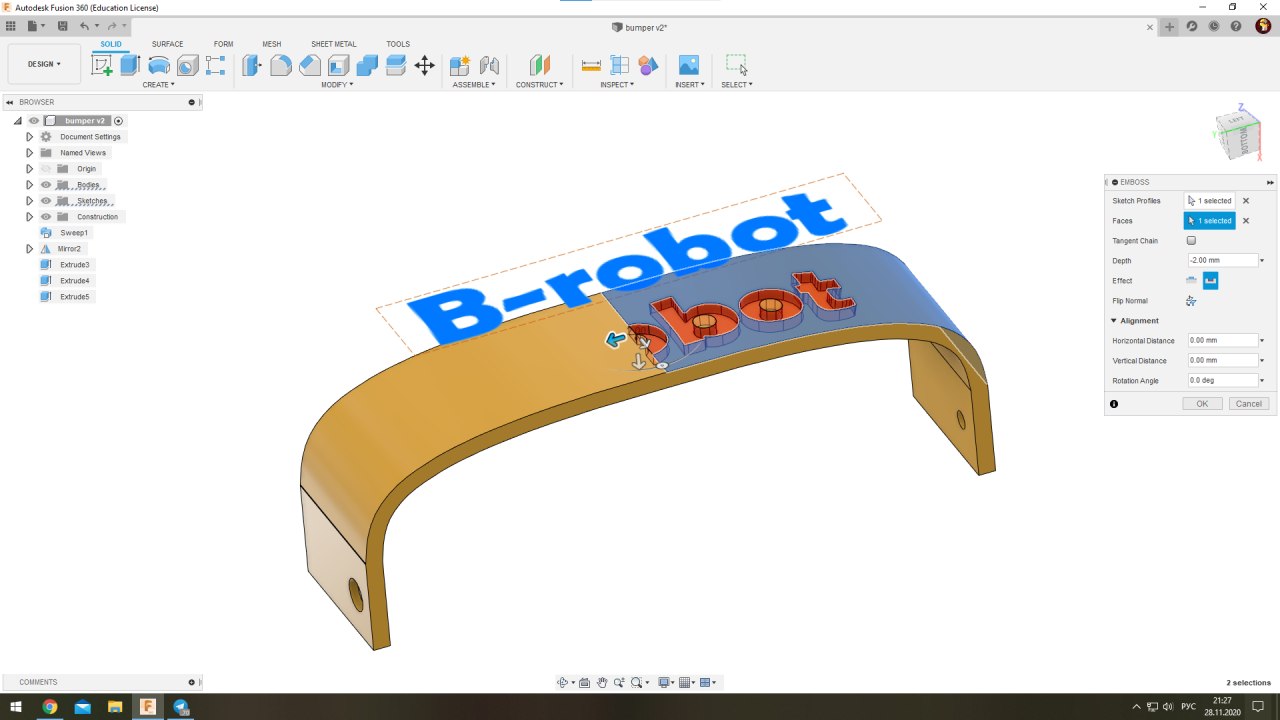Open the Rotation Angle dropdown arrow

[x=1262, y=381]
